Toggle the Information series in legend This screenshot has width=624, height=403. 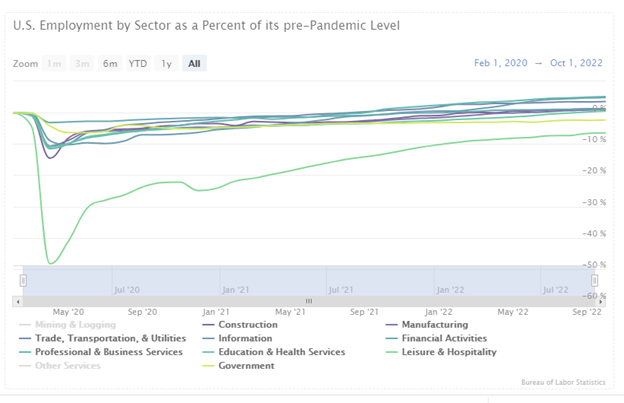tap(246, 338)
